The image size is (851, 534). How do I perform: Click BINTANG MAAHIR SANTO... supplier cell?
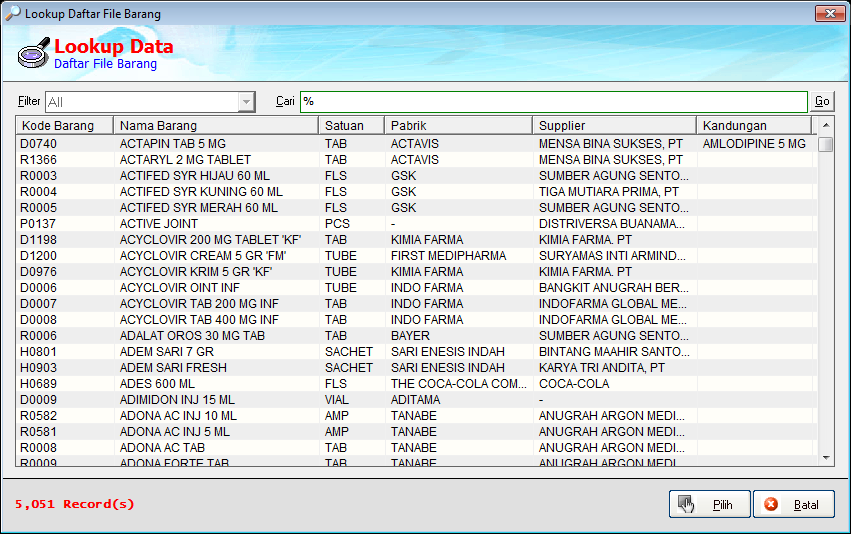[614, 352]
